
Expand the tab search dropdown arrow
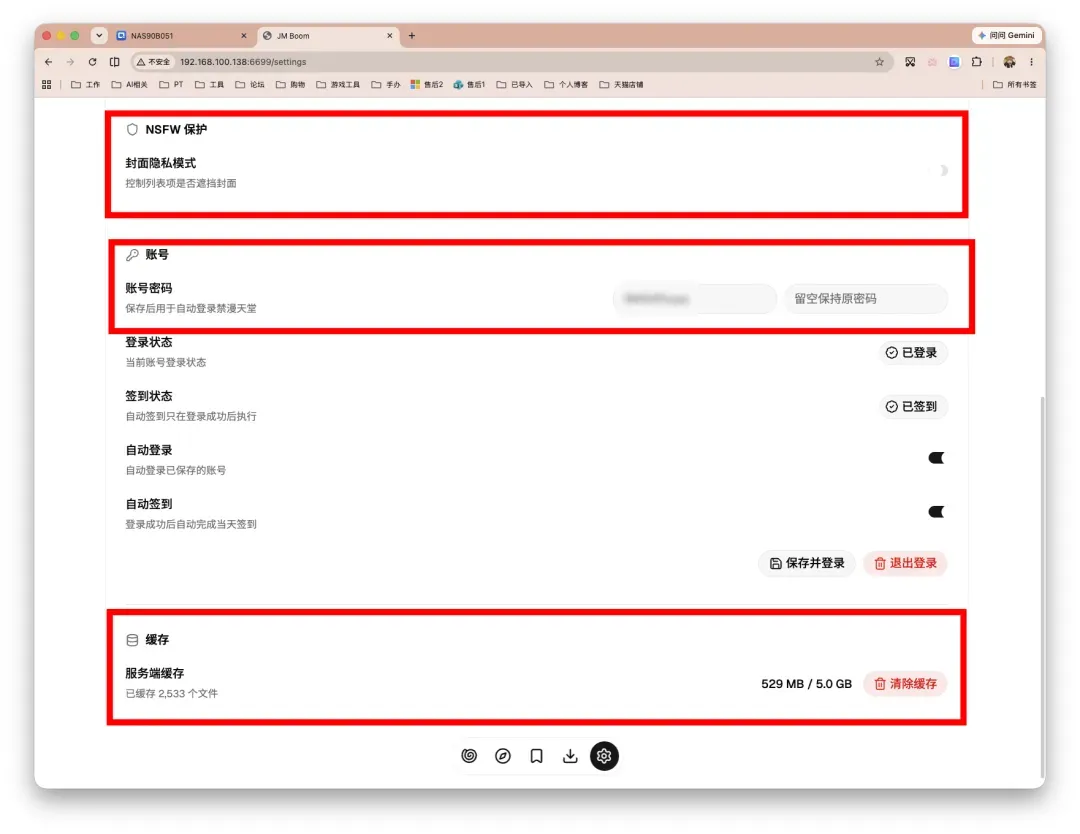coord(99,35)
